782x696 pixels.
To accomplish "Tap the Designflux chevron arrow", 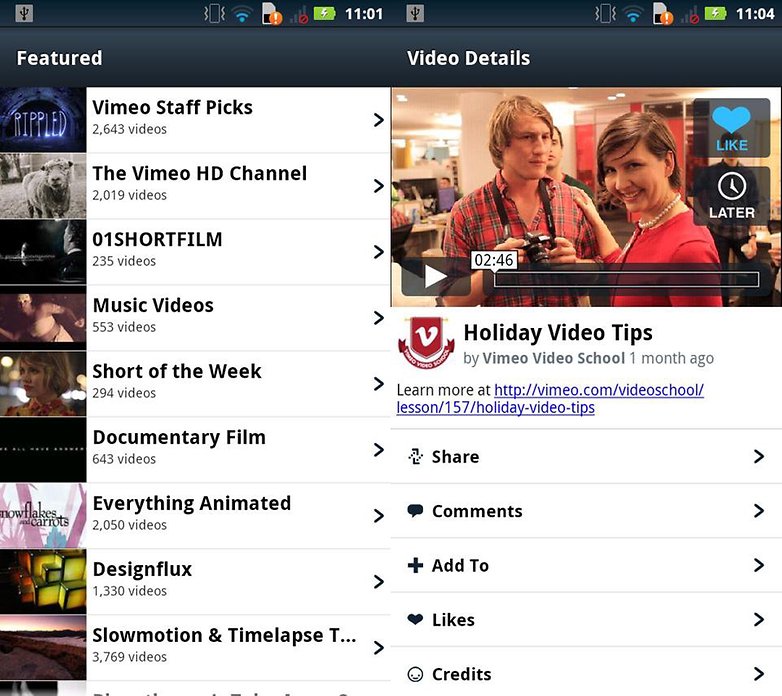I will click(379, 581).
